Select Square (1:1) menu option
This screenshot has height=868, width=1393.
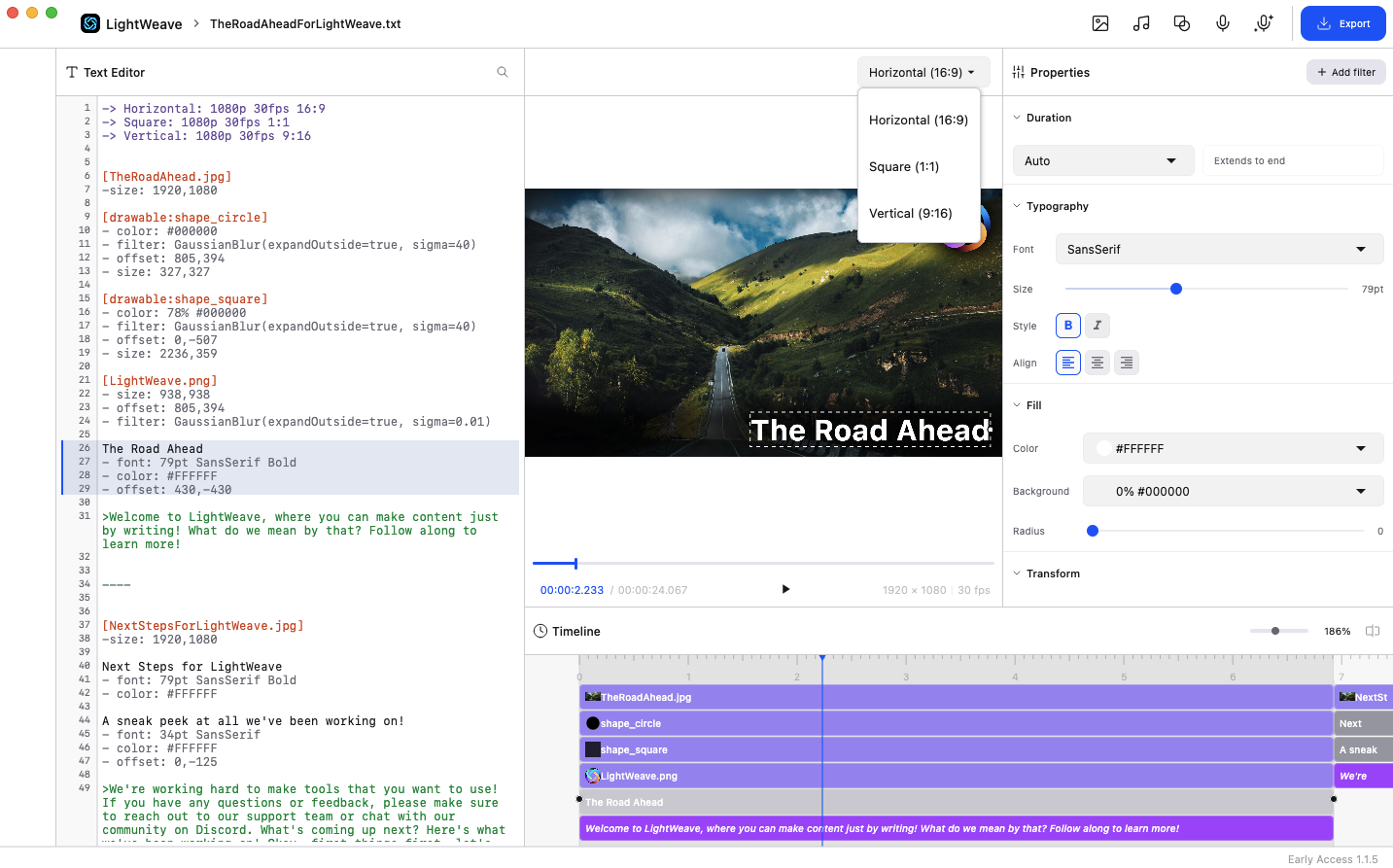click(919, 166)
